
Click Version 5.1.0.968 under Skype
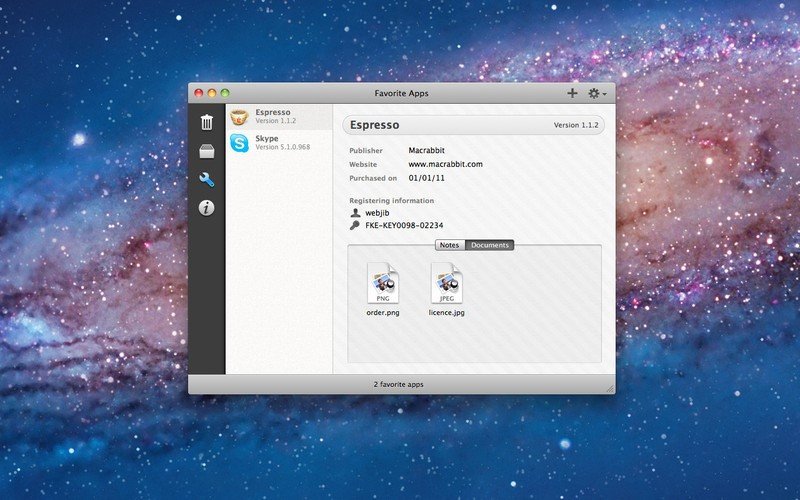coord(283,147)
